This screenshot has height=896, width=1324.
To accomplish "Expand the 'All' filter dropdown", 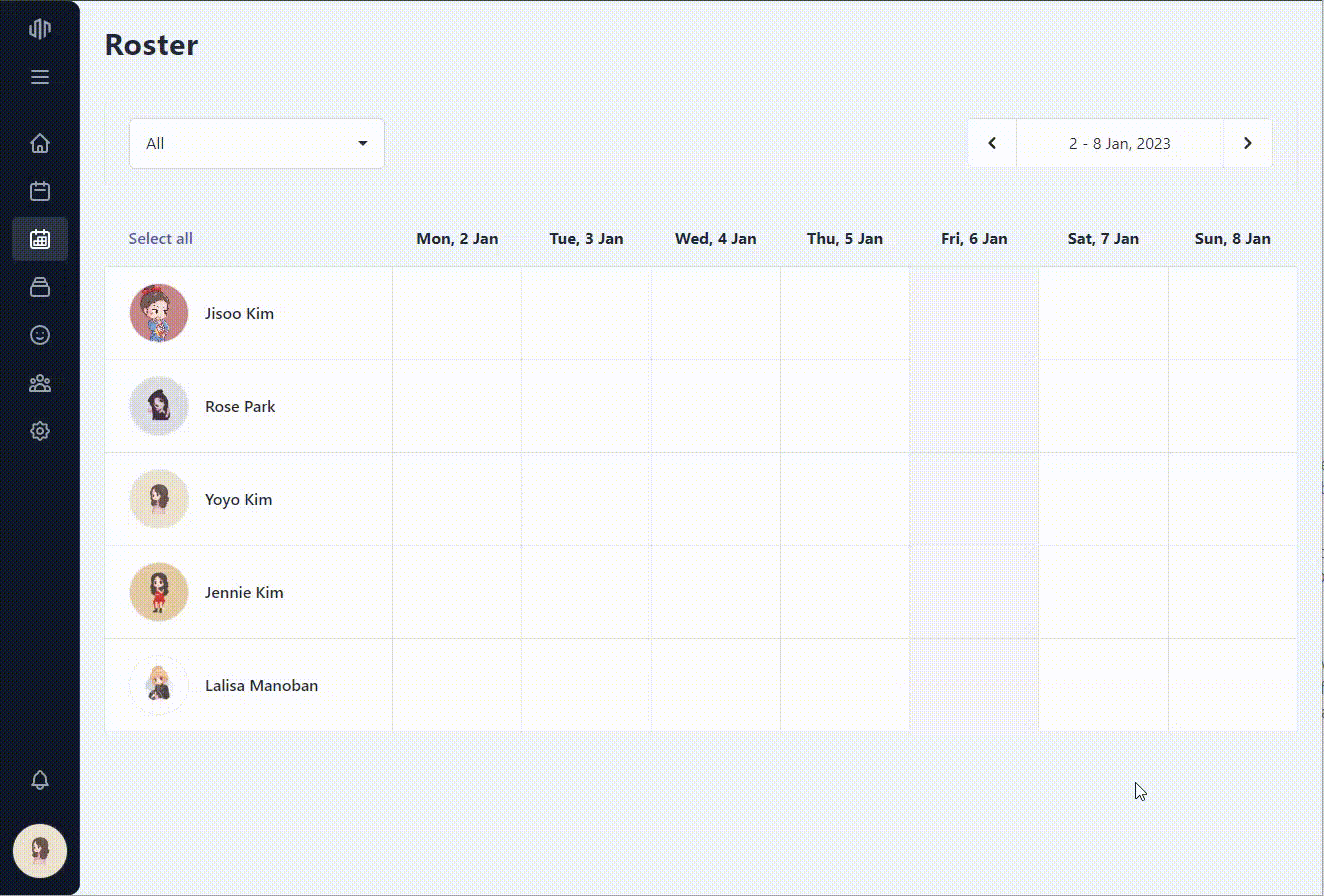I will coord(257,143).
